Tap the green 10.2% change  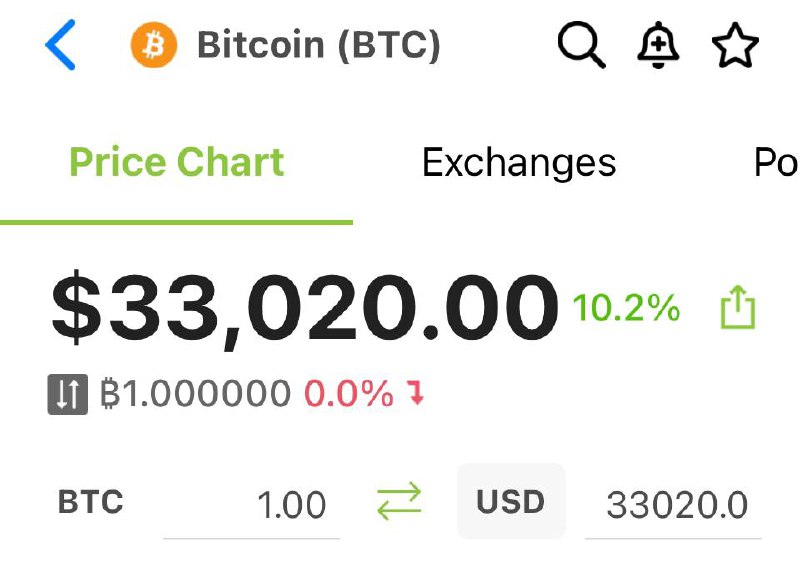click(x=626, y=308)
